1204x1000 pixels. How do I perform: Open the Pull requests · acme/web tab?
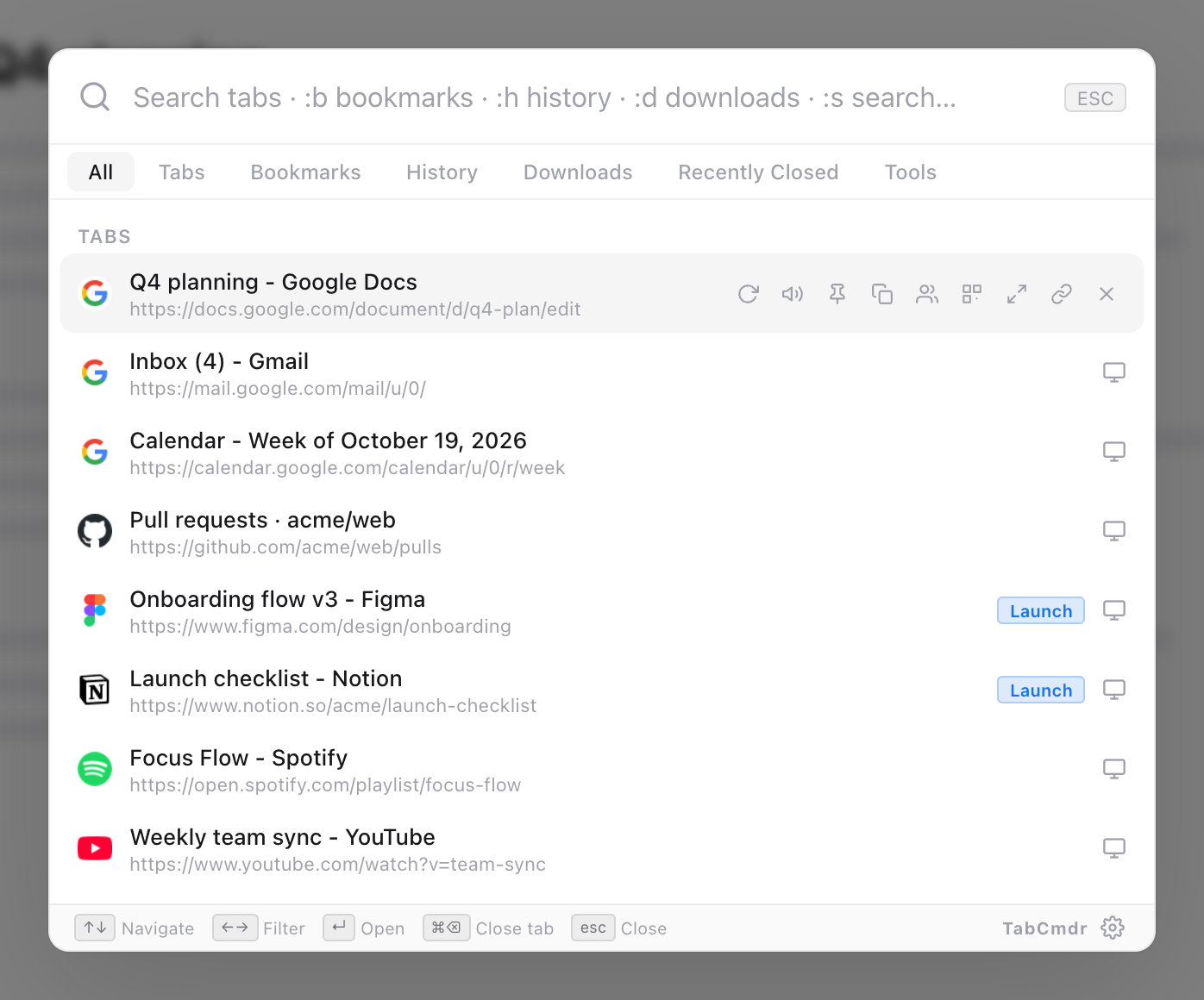coord(602,531)
